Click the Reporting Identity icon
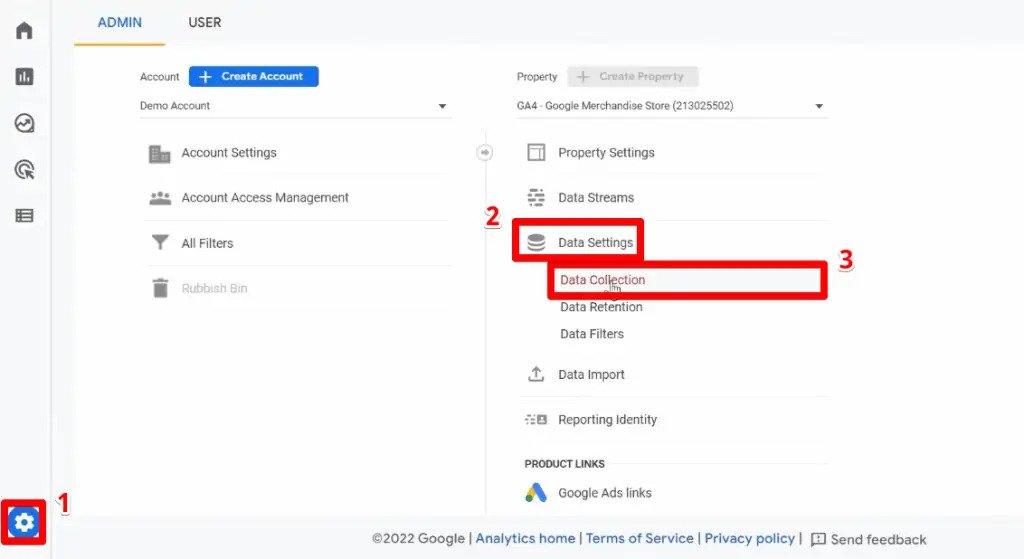 536,419
